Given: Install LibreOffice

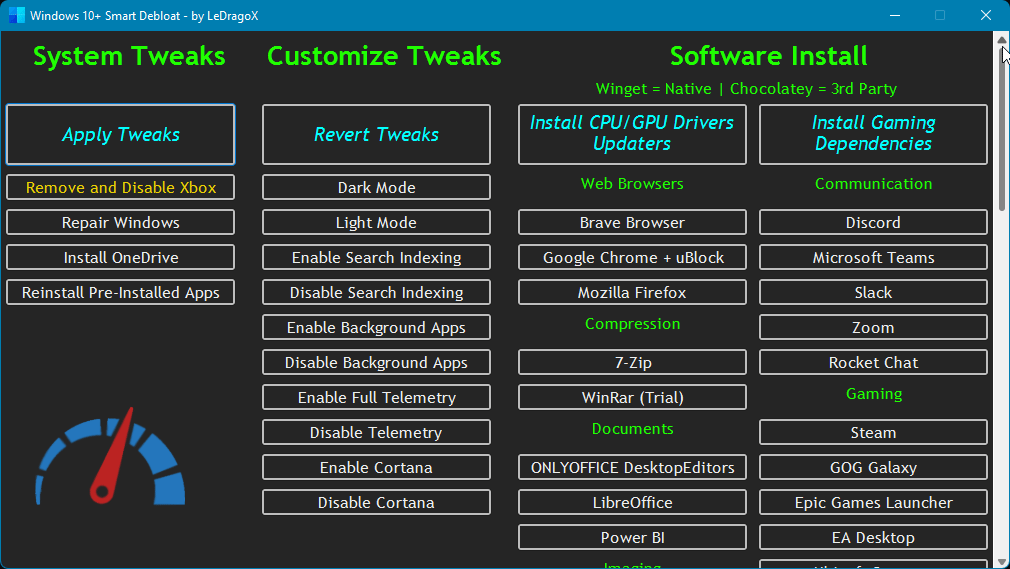Looking at the screenshot, I should [632, 502].
